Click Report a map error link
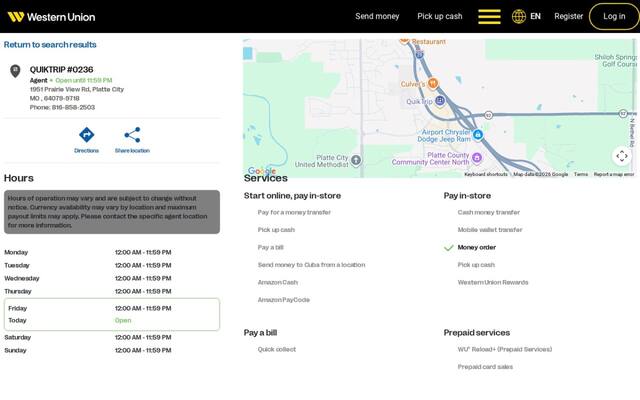The image size is (640, 400). click(x=614, y=174)
